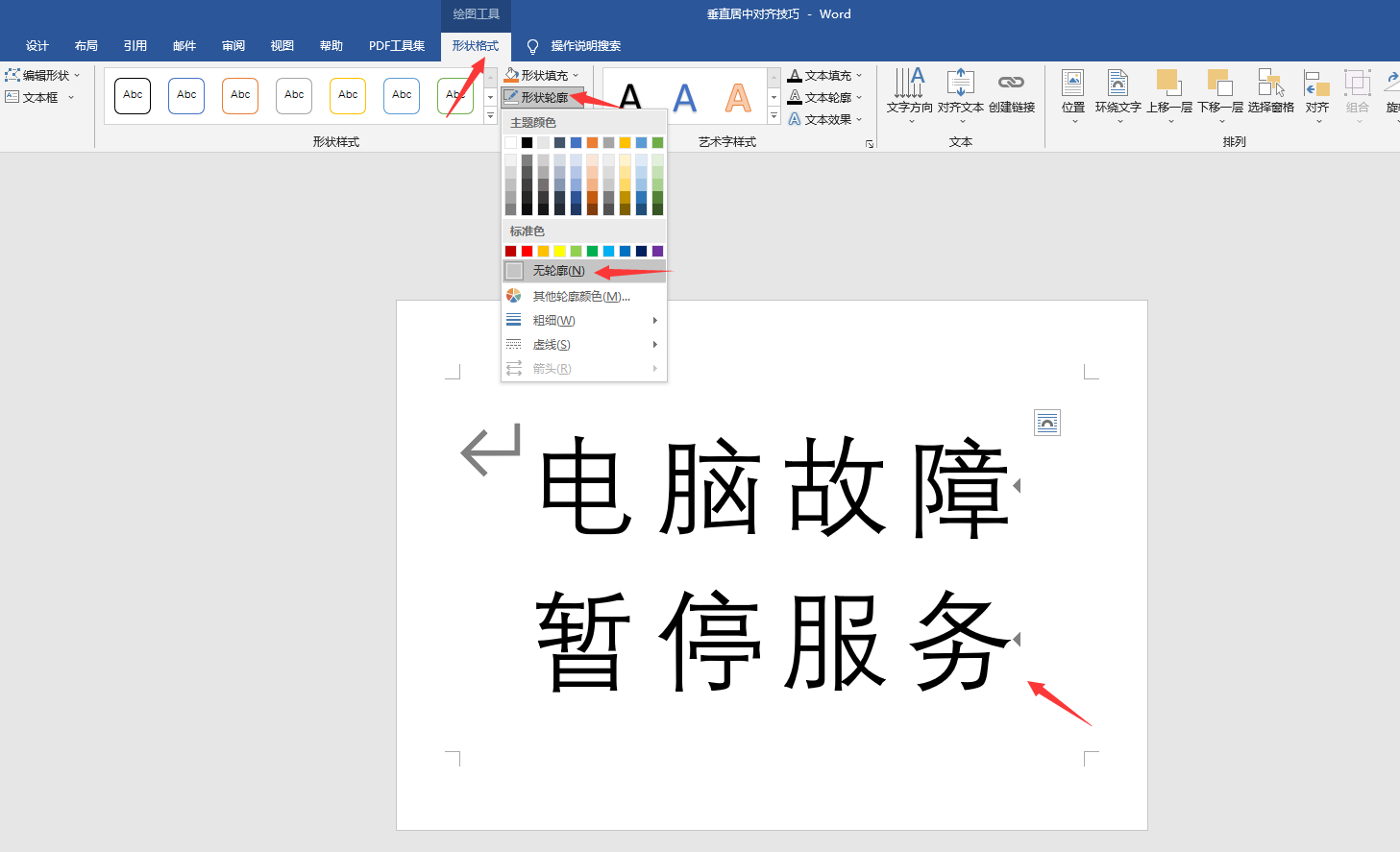Click the 形状轮廓 (shape outline) pen button
The height and width of the screenshot is (852, 1400).
pos(542,97)
